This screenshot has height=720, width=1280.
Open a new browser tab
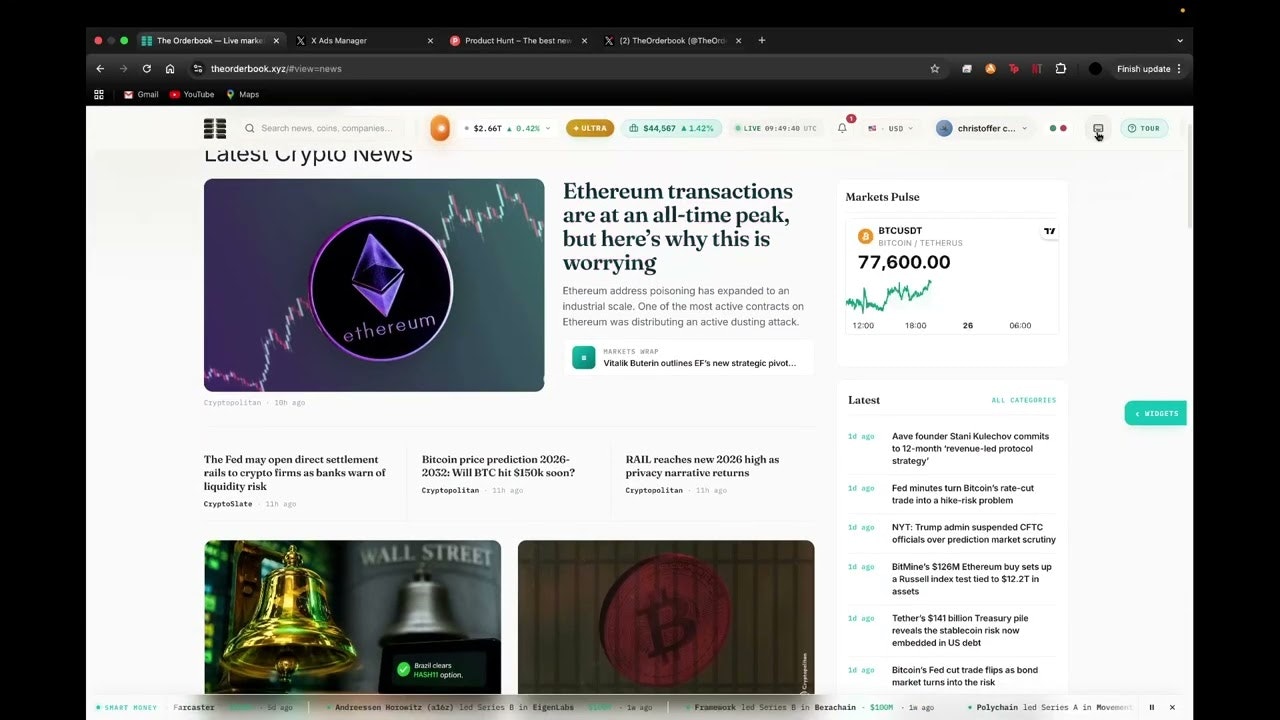coord(762,40)
